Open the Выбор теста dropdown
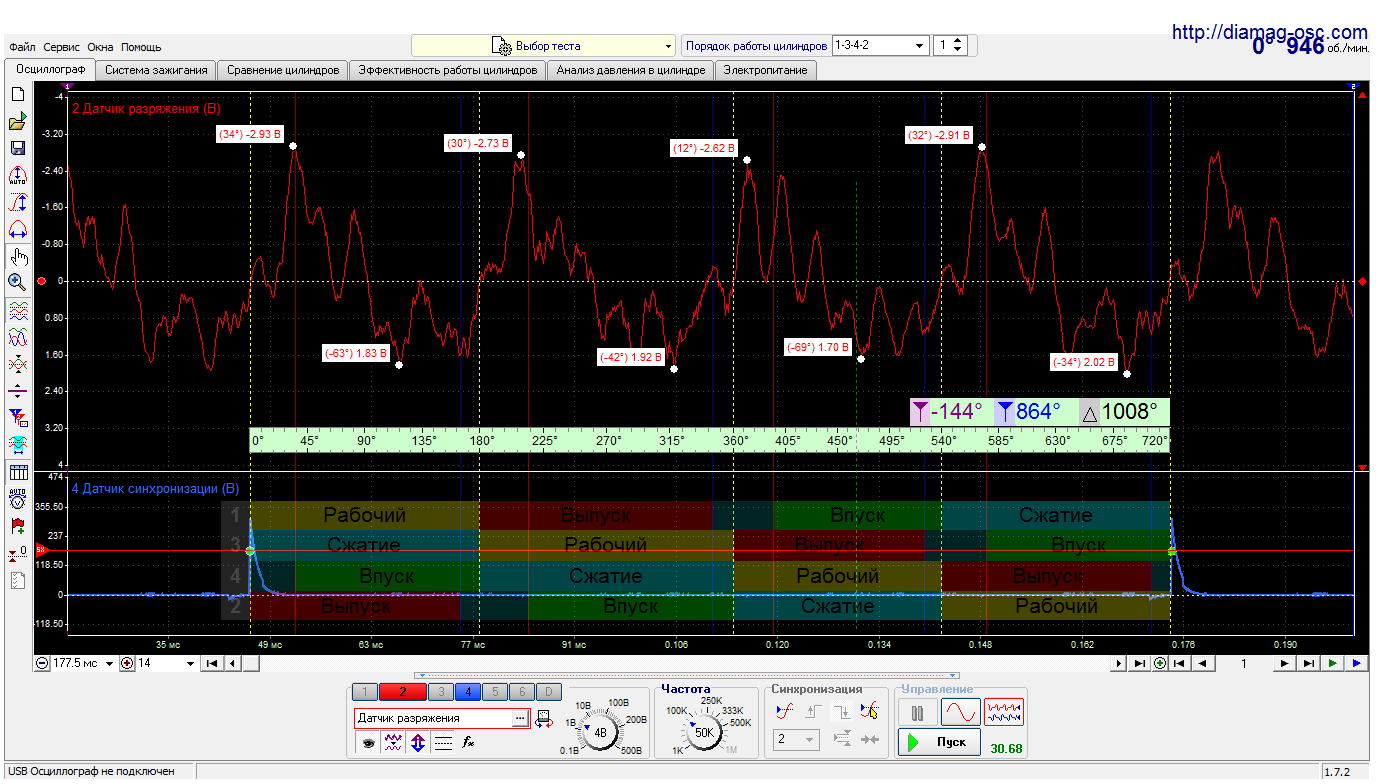Image resolution: width=1382 pixels, height=784 pixels. (x=543, y=45)
